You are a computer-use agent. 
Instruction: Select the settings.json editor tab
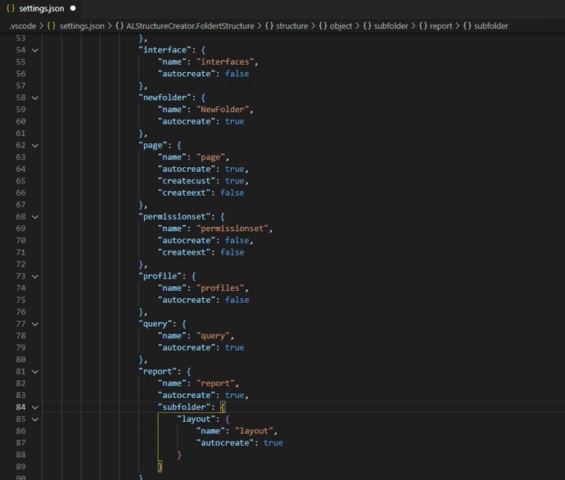pos(41,9)
